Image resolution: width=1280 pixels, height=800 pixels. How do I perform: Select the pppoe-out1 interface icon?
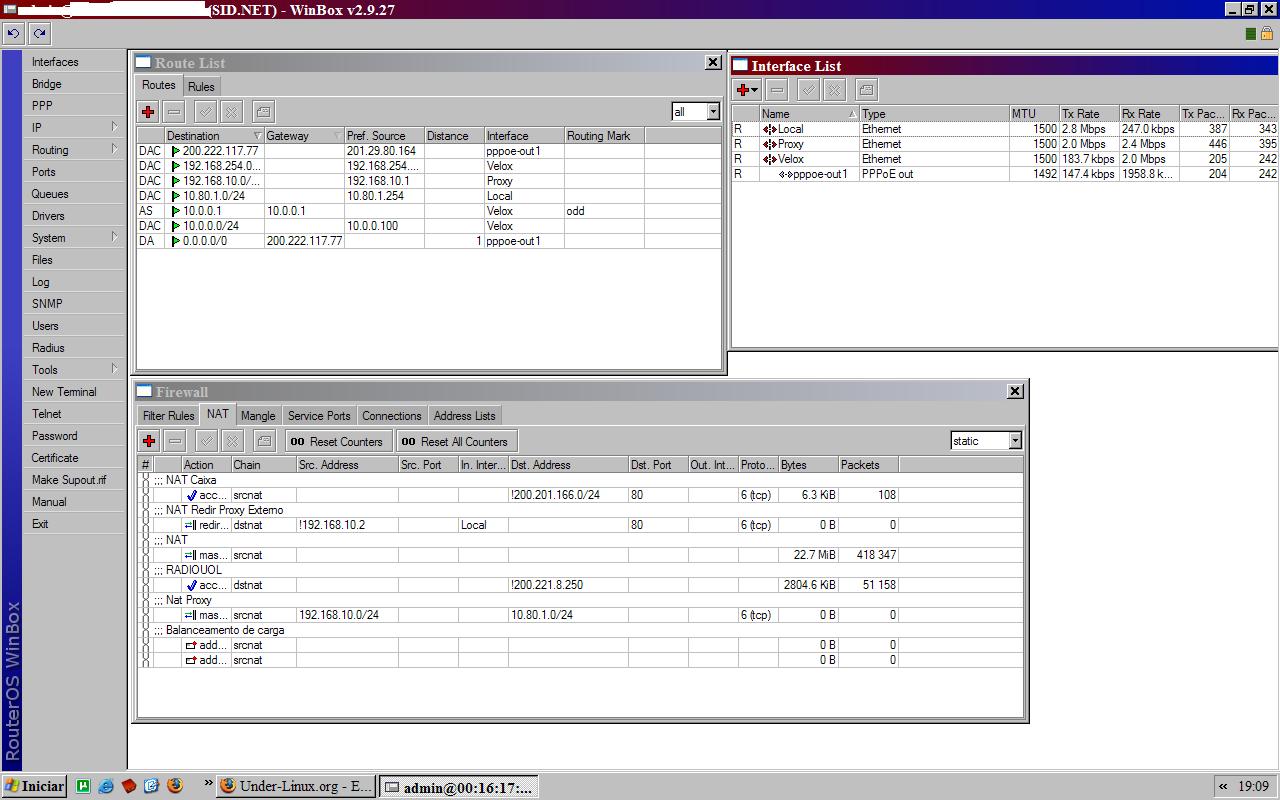coord(785,174)
